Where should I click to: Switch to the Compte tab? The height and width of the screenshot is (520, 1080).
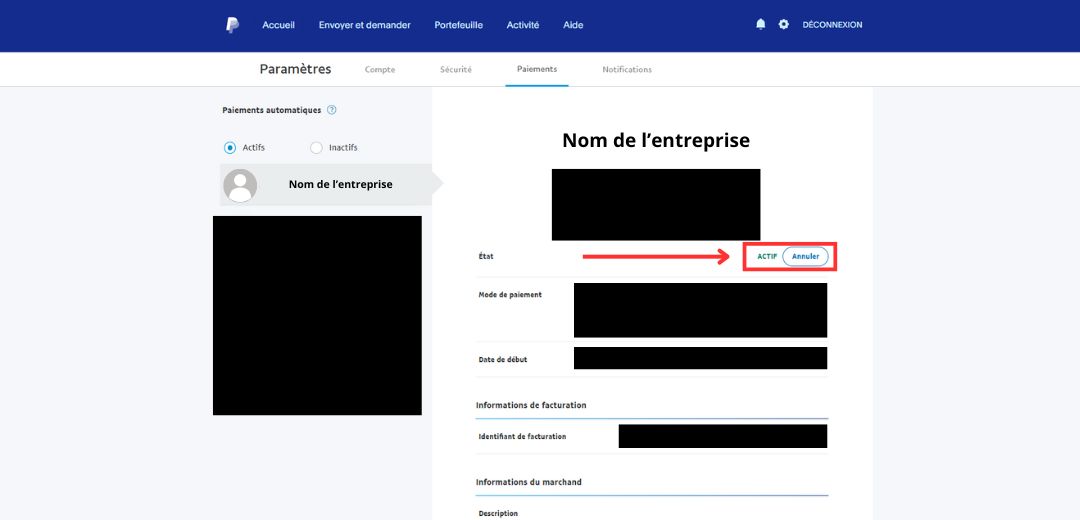tap(380, 70)
